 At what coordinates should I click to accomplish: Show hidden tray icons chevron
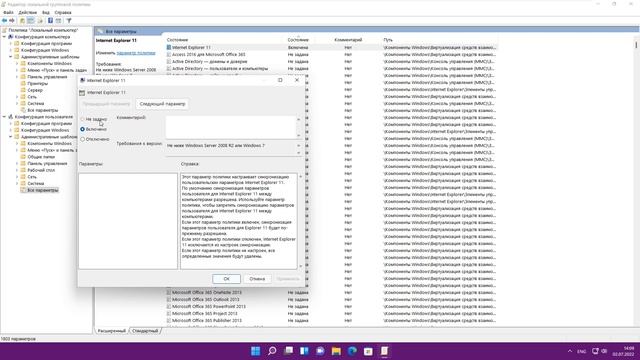pos(570,351)
